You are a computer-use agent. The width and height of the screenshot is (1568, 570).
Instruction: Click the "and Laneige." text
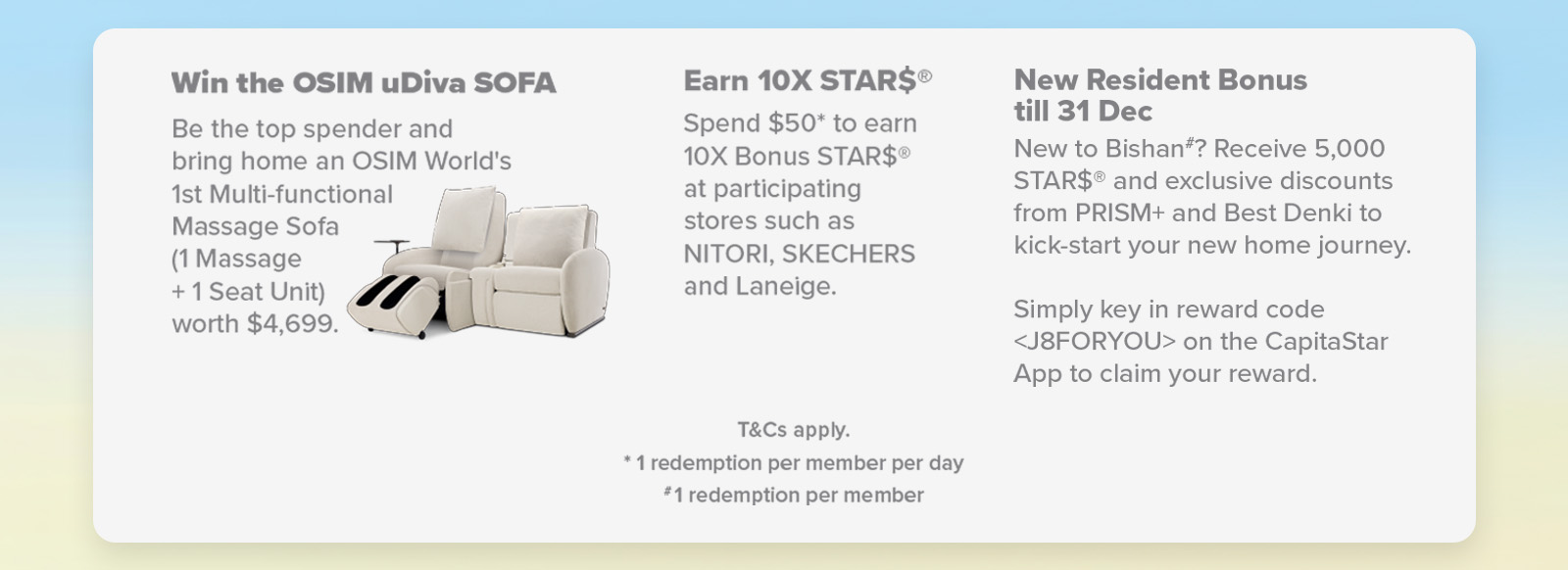pos(759,286)
